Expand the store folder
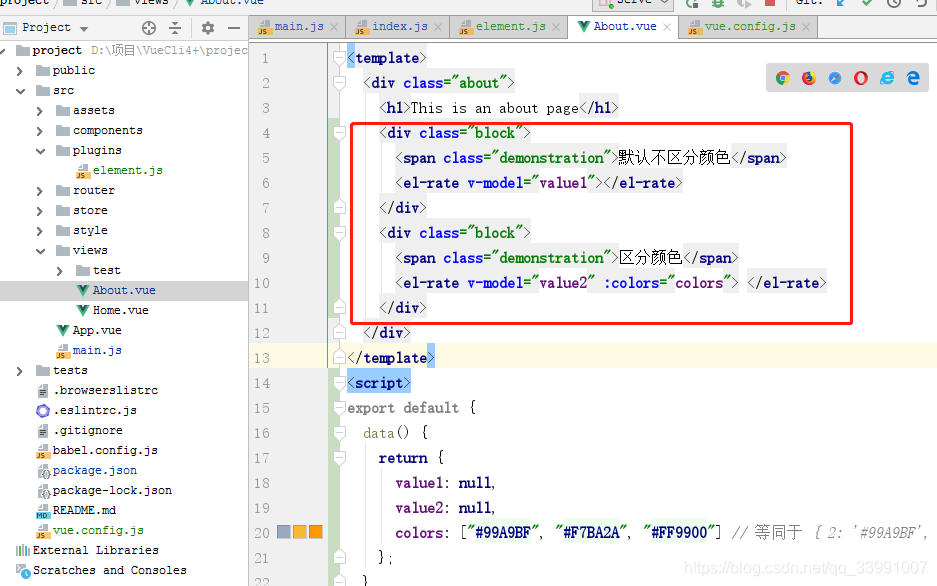 (39, 211)
